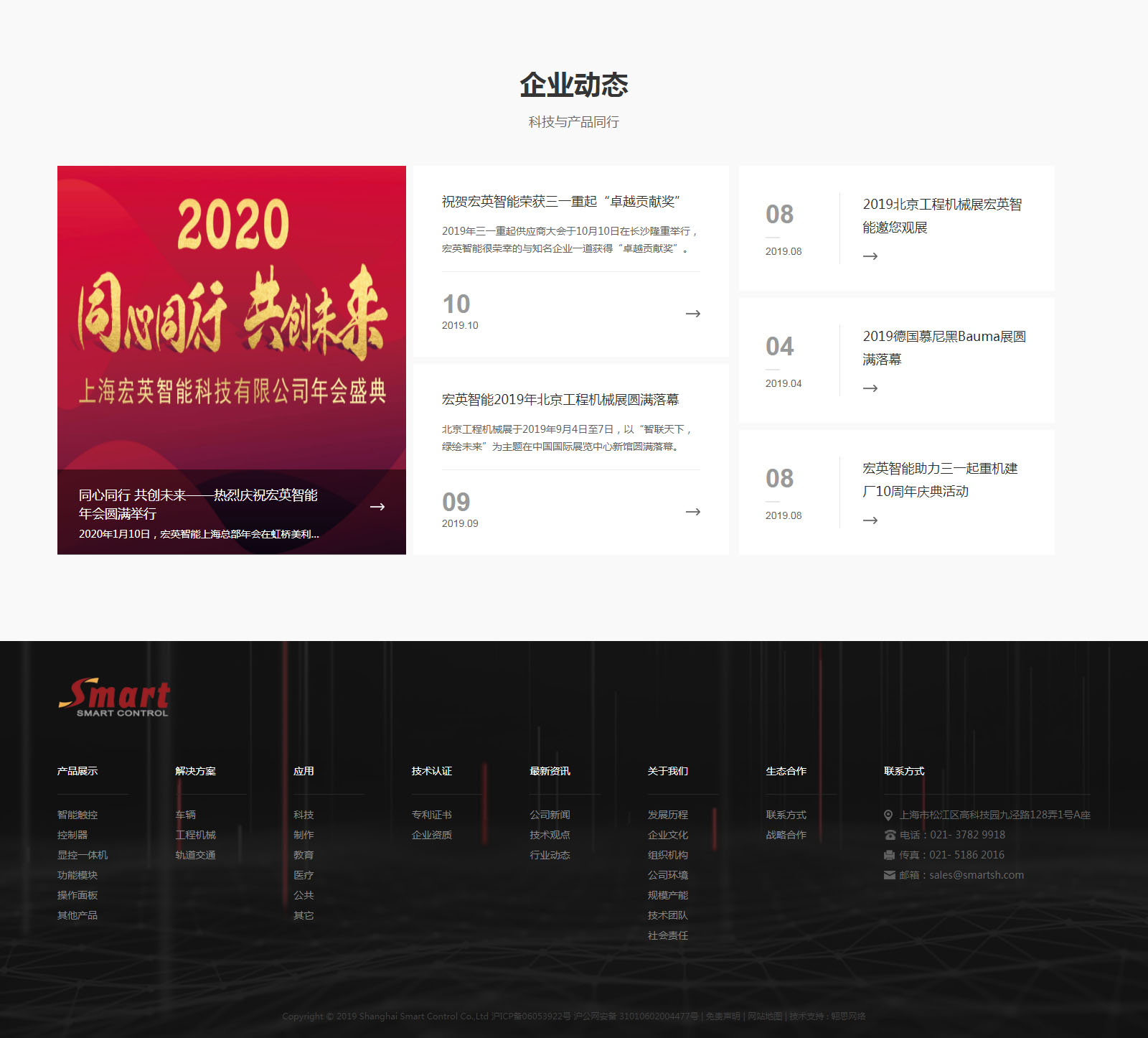Open 企业文化 under 关于我们
The height and width of the screenshot is (1038, 1148).
pos(668,835)
